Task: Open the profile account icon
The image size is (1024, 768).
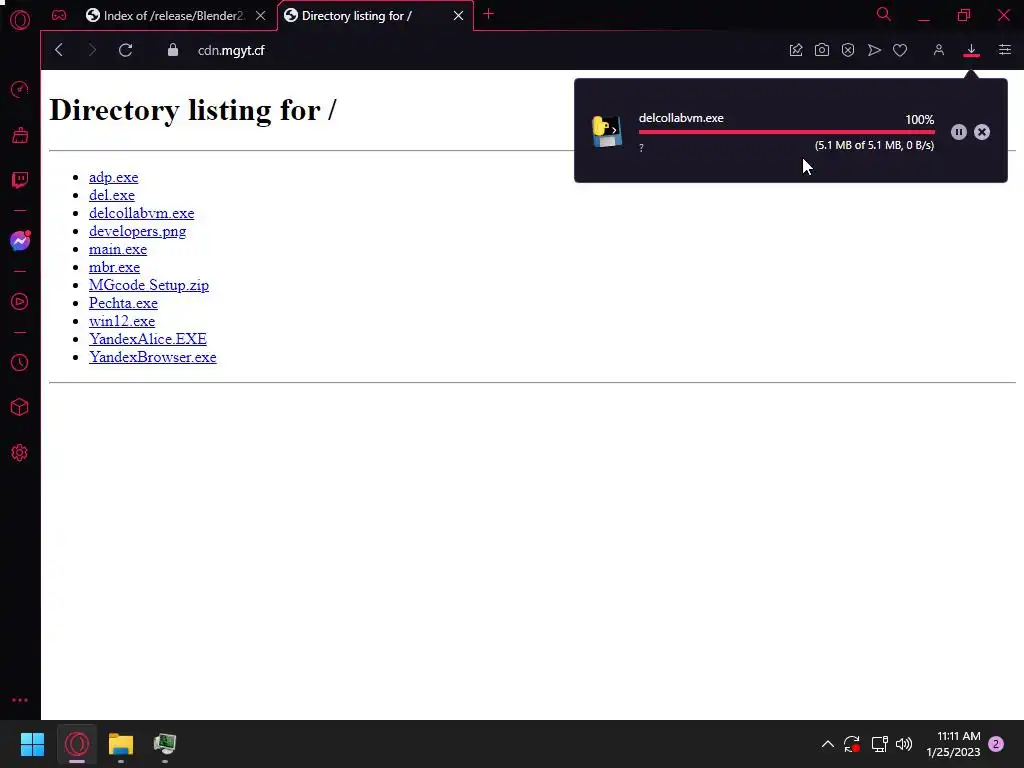Action: point(938,50)
